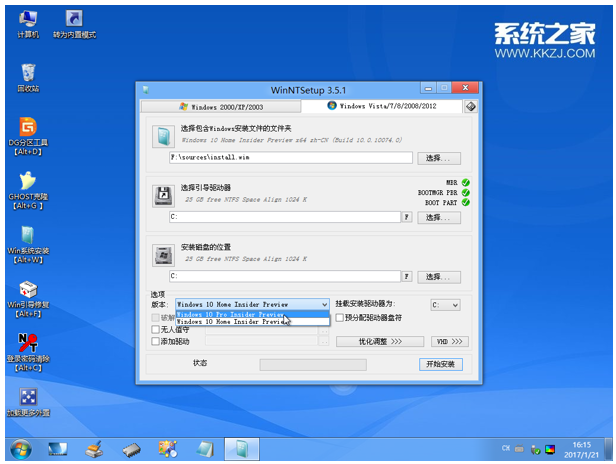Switch to Windows 2000/XP/2003 tab
Screen dimensions: 616x464
coord(221,107)
